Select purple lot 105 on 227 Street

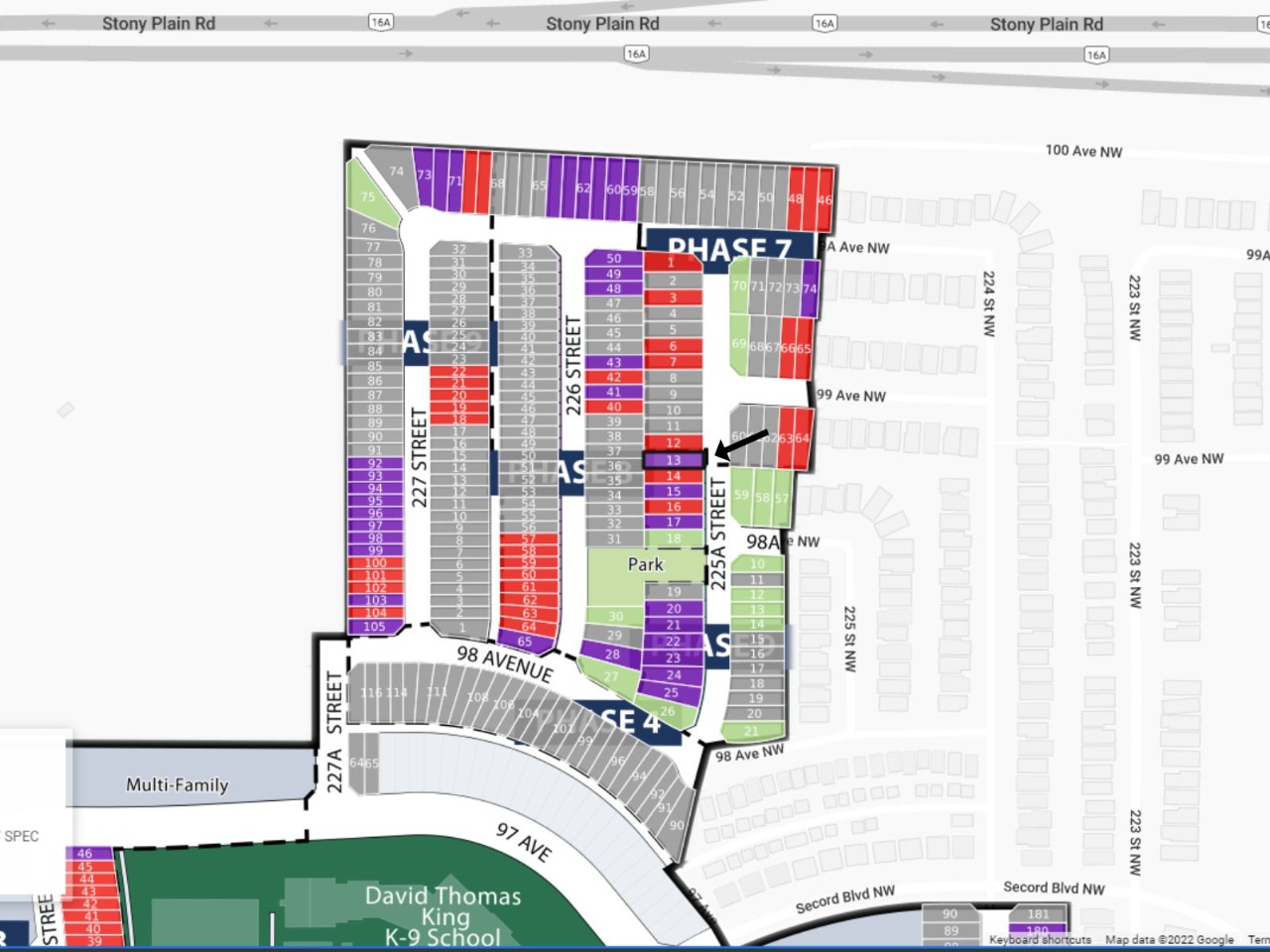(375, 626)
